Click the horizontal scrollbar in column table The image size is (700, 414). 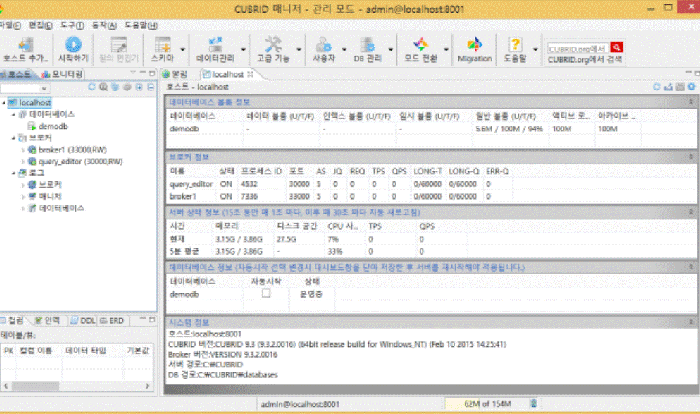pos(77,386)
